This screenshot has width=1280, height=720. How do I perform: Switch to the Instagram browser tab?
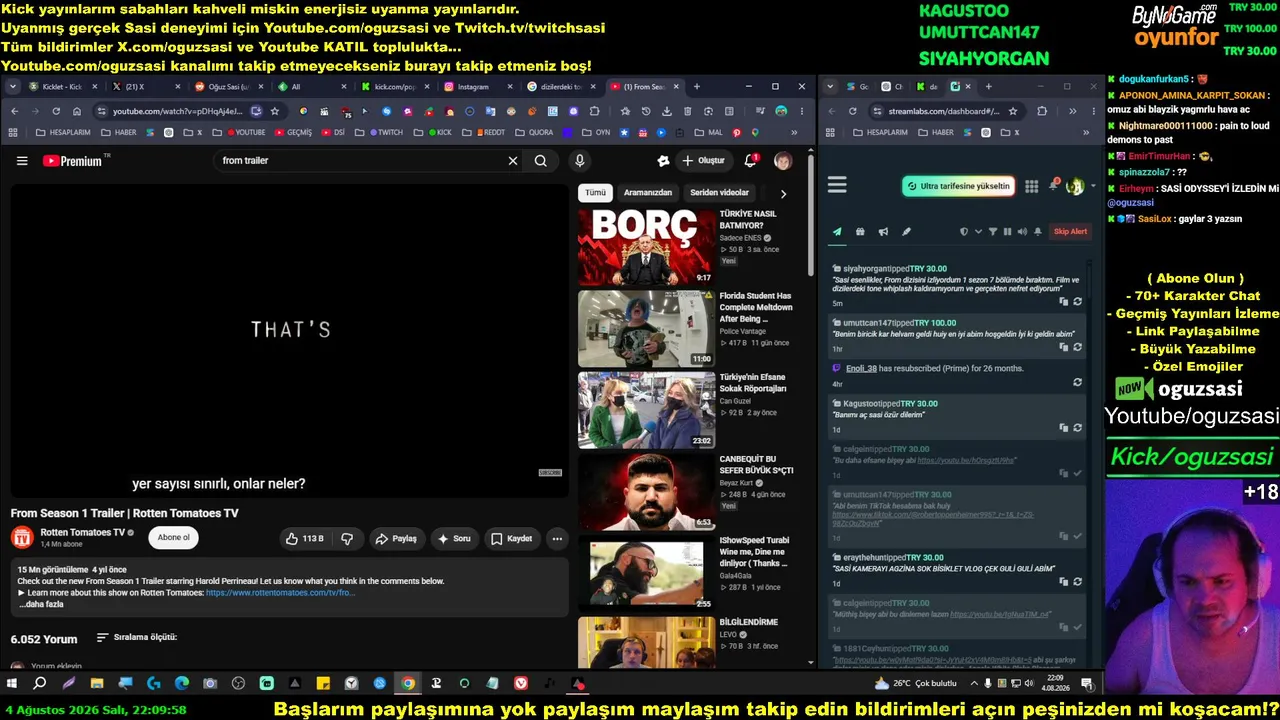(479, 87)
